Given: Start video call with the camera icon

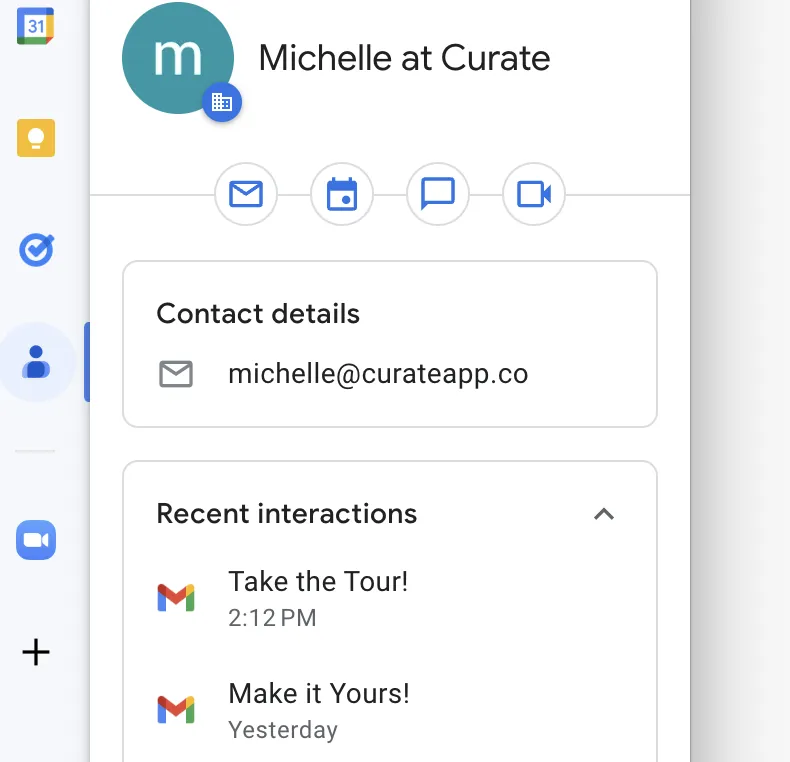Looking at the screenshot, I should (x=534, y=194).
